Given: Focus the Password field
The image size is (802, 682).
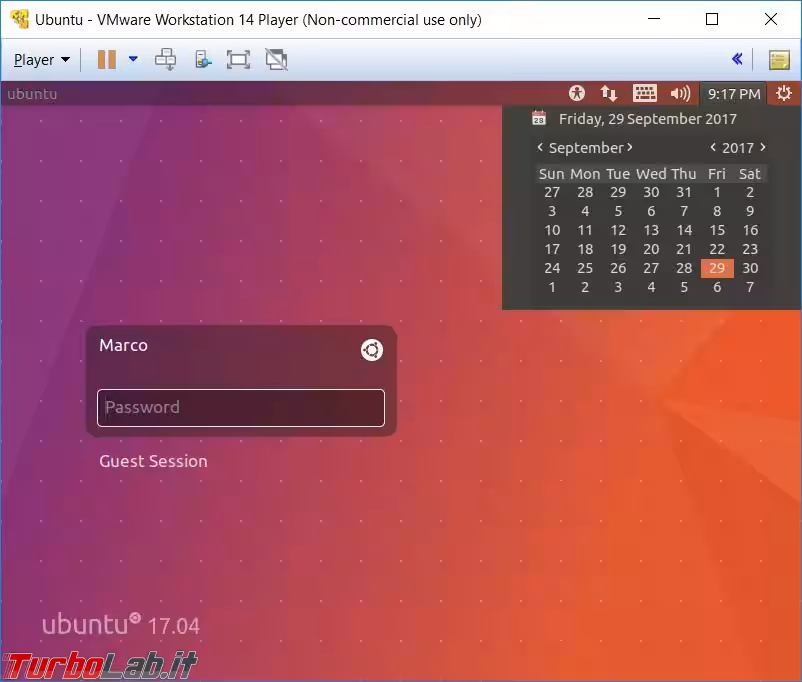Looking at the screenshot, I should pos(241,408).
